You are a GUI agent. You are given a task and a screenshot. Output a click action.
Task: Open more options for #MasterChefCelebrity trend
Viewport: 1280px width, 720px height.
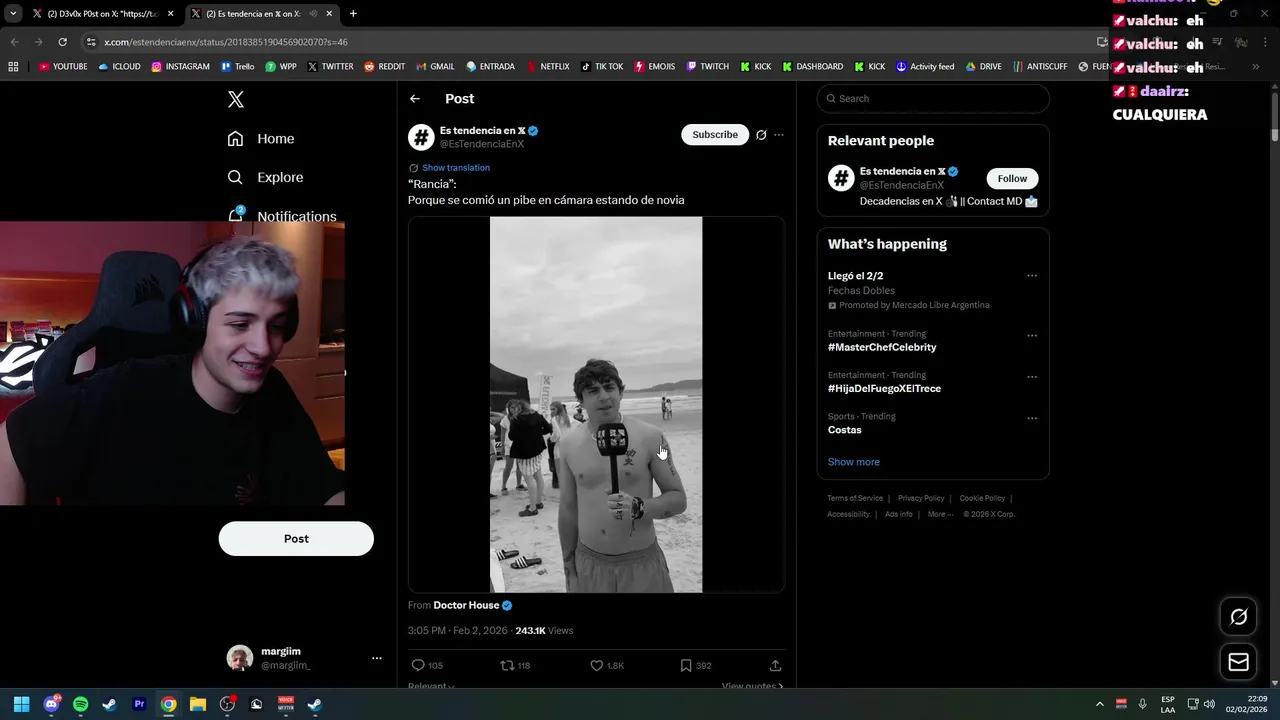tap(1032, 336)
